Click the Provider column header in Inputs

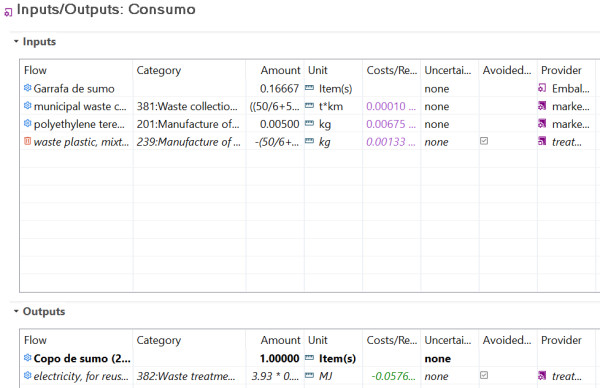[x=561, y=70]
